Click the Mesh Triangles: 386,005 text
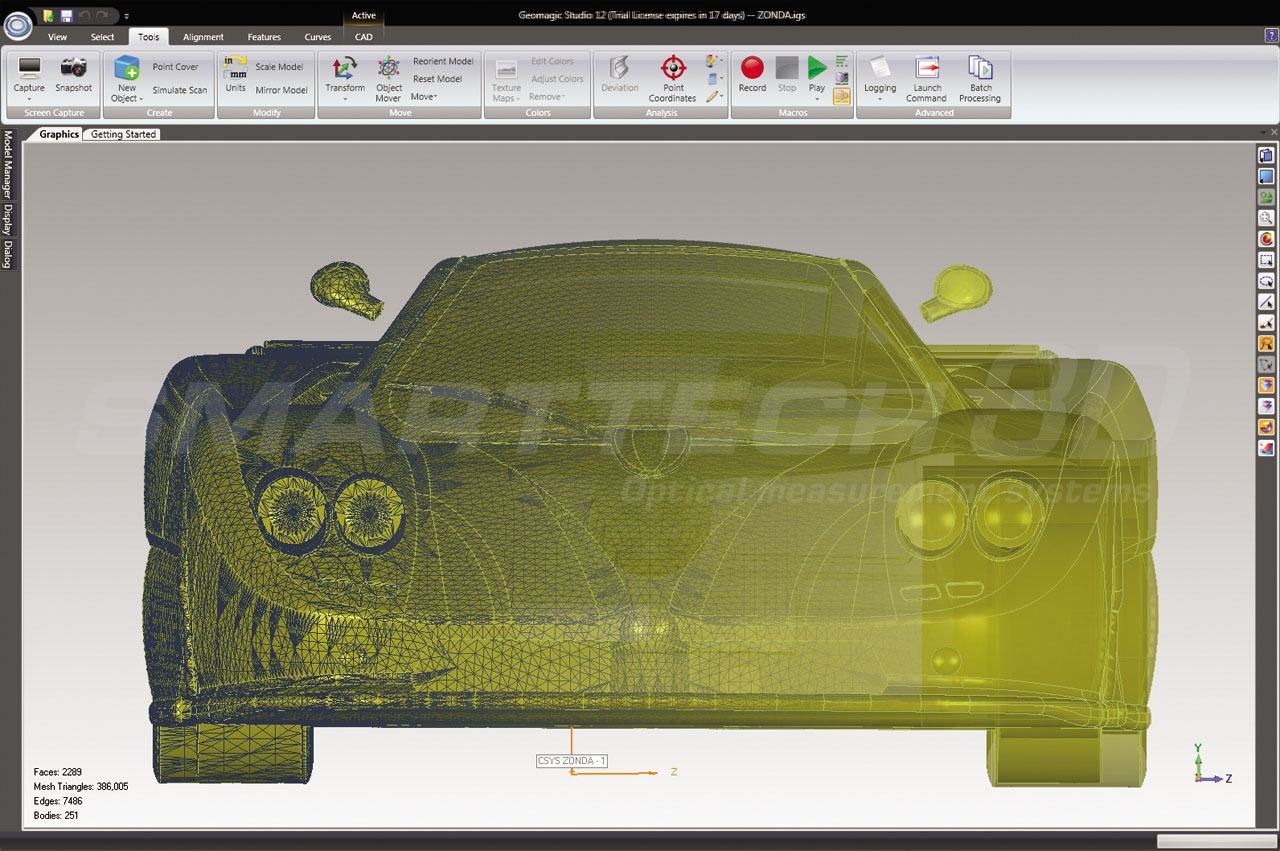 tap(81, 787)
